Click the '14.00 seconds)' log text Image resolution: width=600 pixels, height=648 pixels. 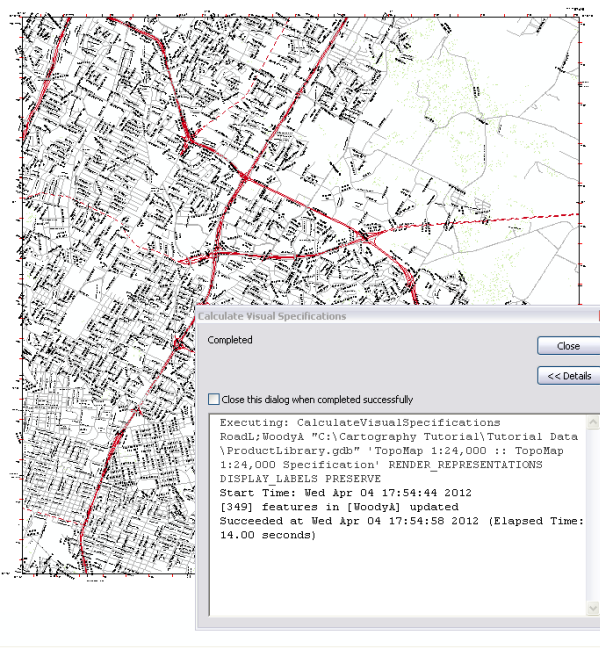click(268, 535)
